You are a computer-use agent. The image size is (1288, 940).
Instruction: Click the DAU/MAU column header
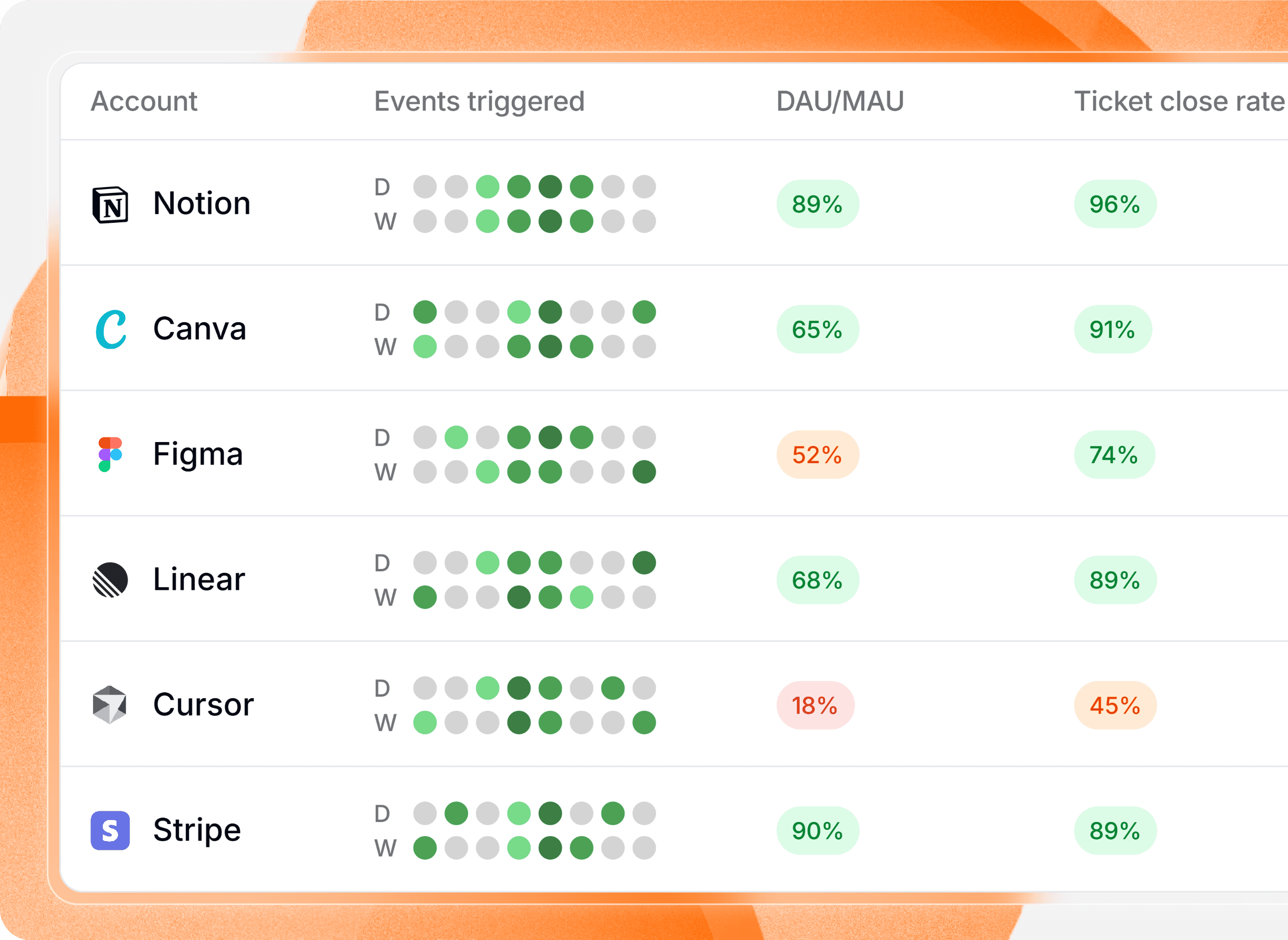click(x=840, y=102)
